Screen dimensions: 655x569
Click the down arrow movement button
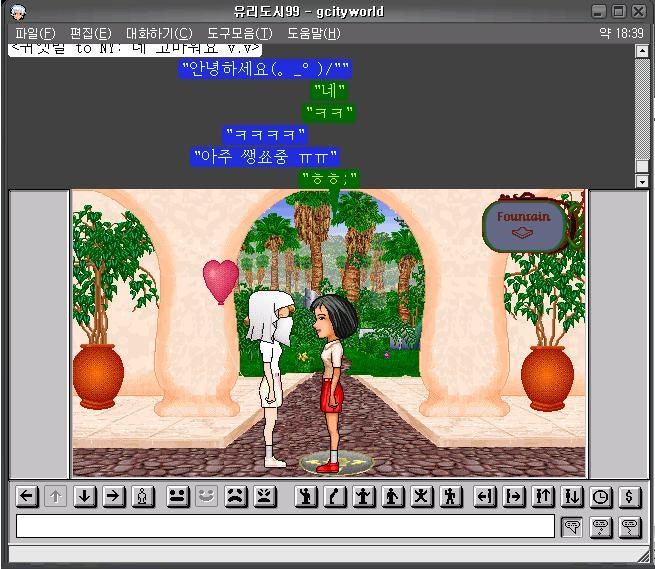coord(85,496)
